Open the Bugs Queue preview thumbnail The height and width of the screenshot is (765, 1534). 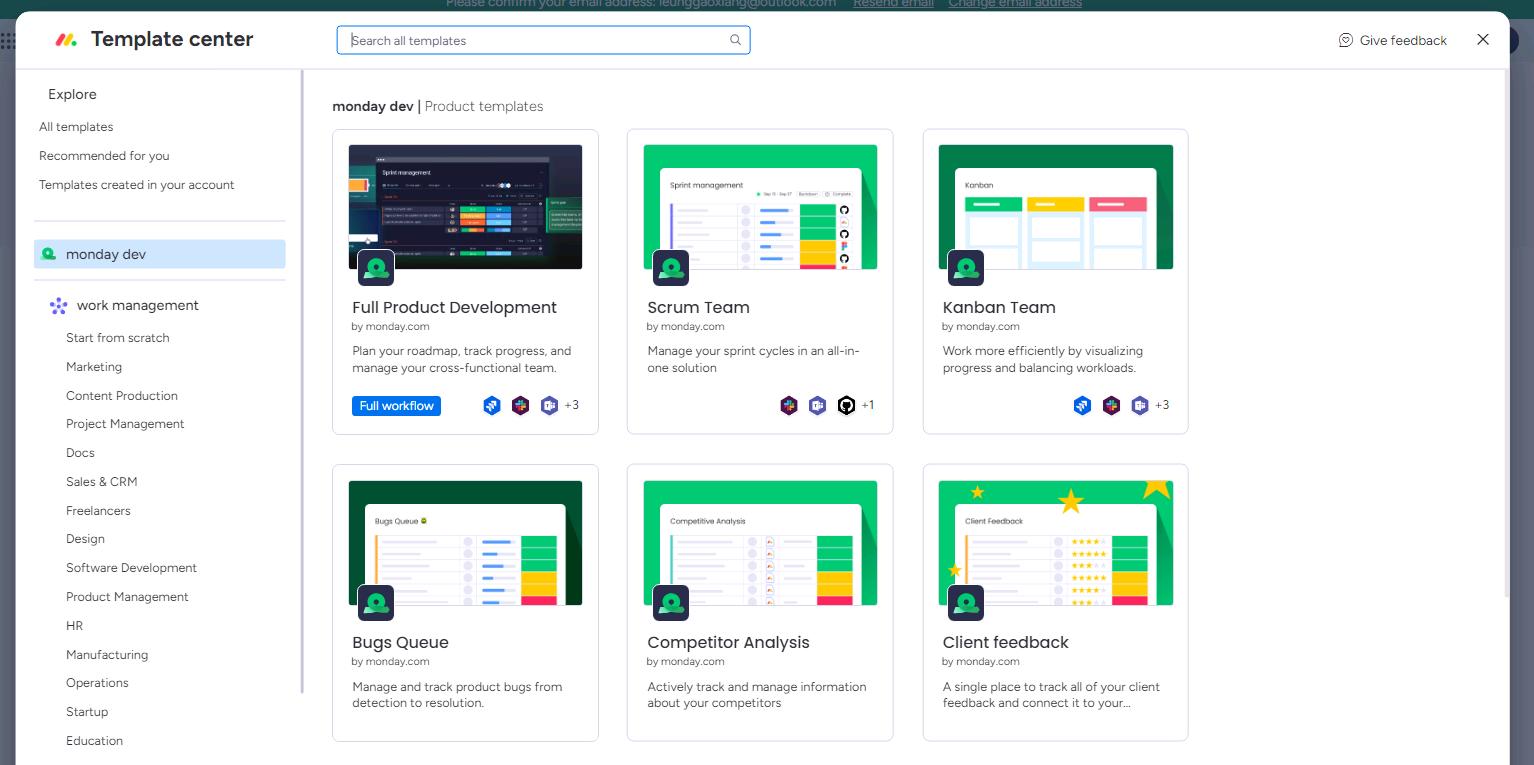465,543
